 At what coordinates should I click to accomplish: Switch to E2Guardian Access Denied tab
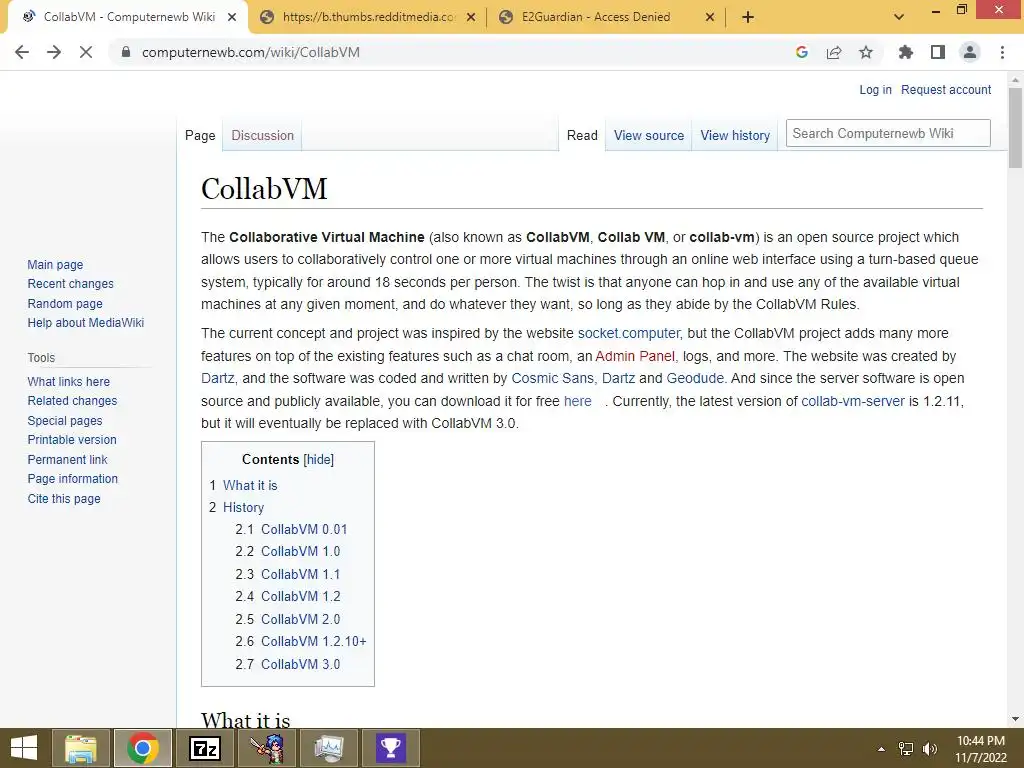pyautogui.click(x=606, y=17)
